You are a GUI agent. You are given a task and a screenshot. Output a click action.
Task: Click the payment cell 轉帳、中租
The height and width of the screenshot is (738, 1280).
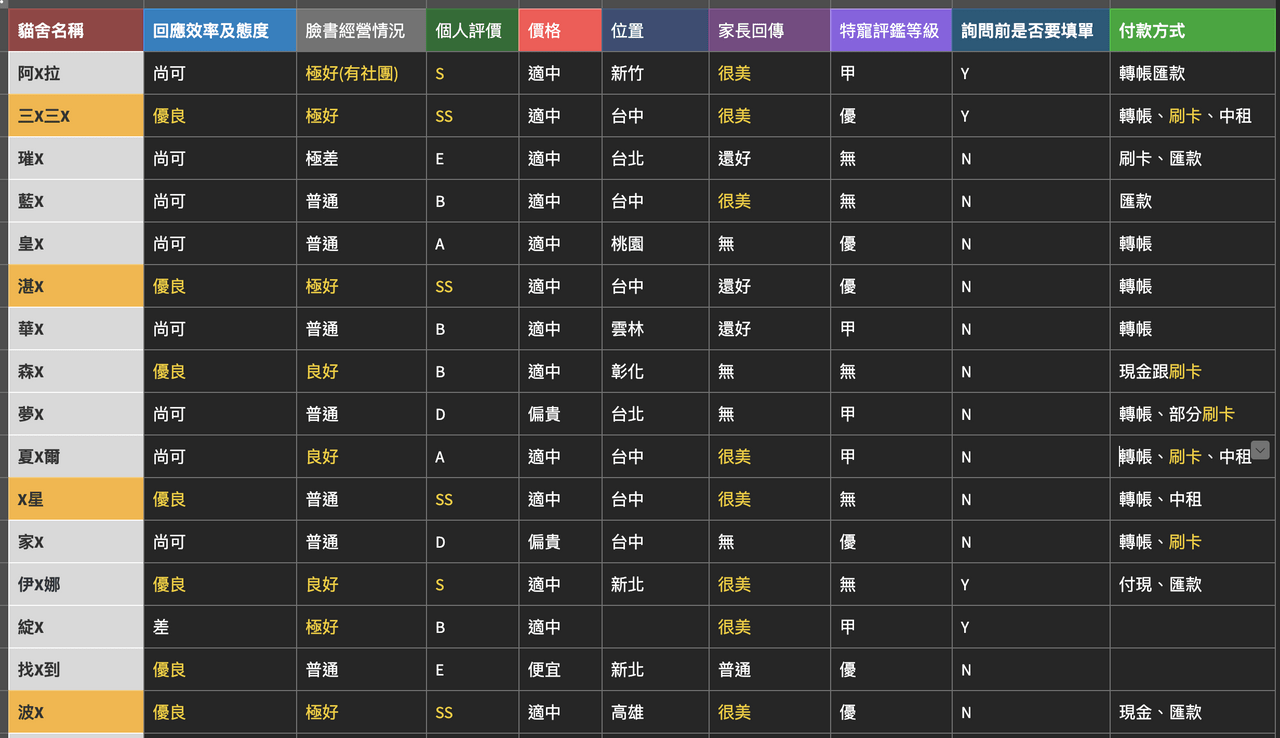(x=1195, y=499)
